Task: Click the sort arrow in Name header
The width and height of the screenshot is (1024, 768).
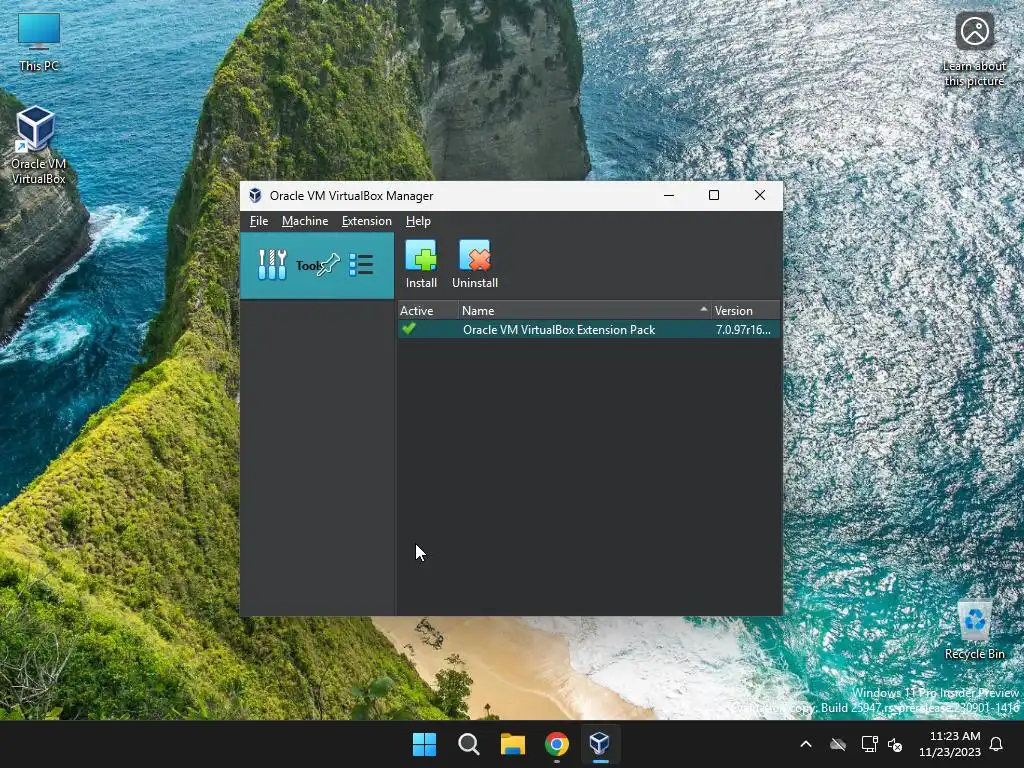Action: click(x=703, y=309)
